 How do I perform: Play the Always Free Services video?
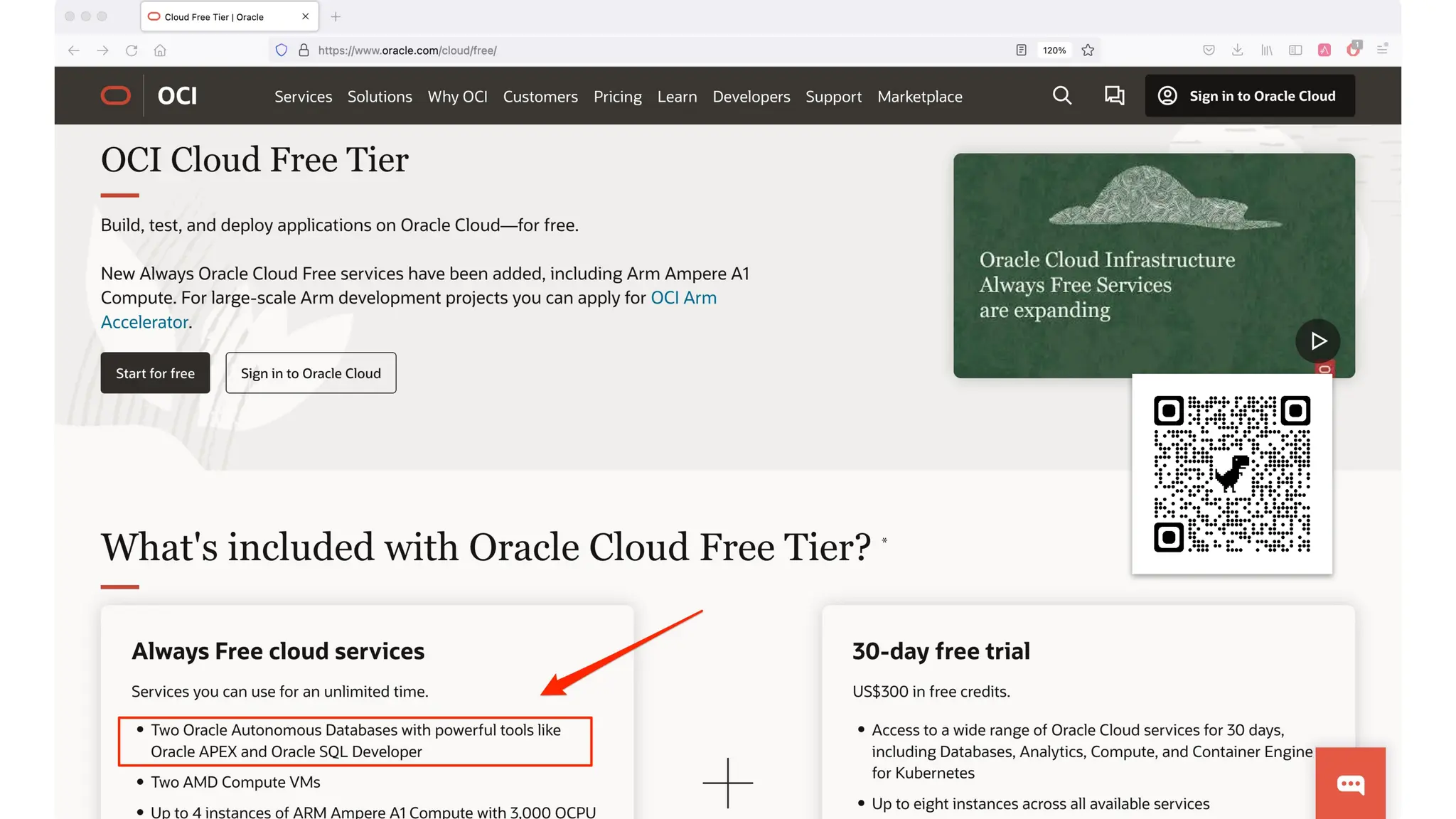(1317, 341)
